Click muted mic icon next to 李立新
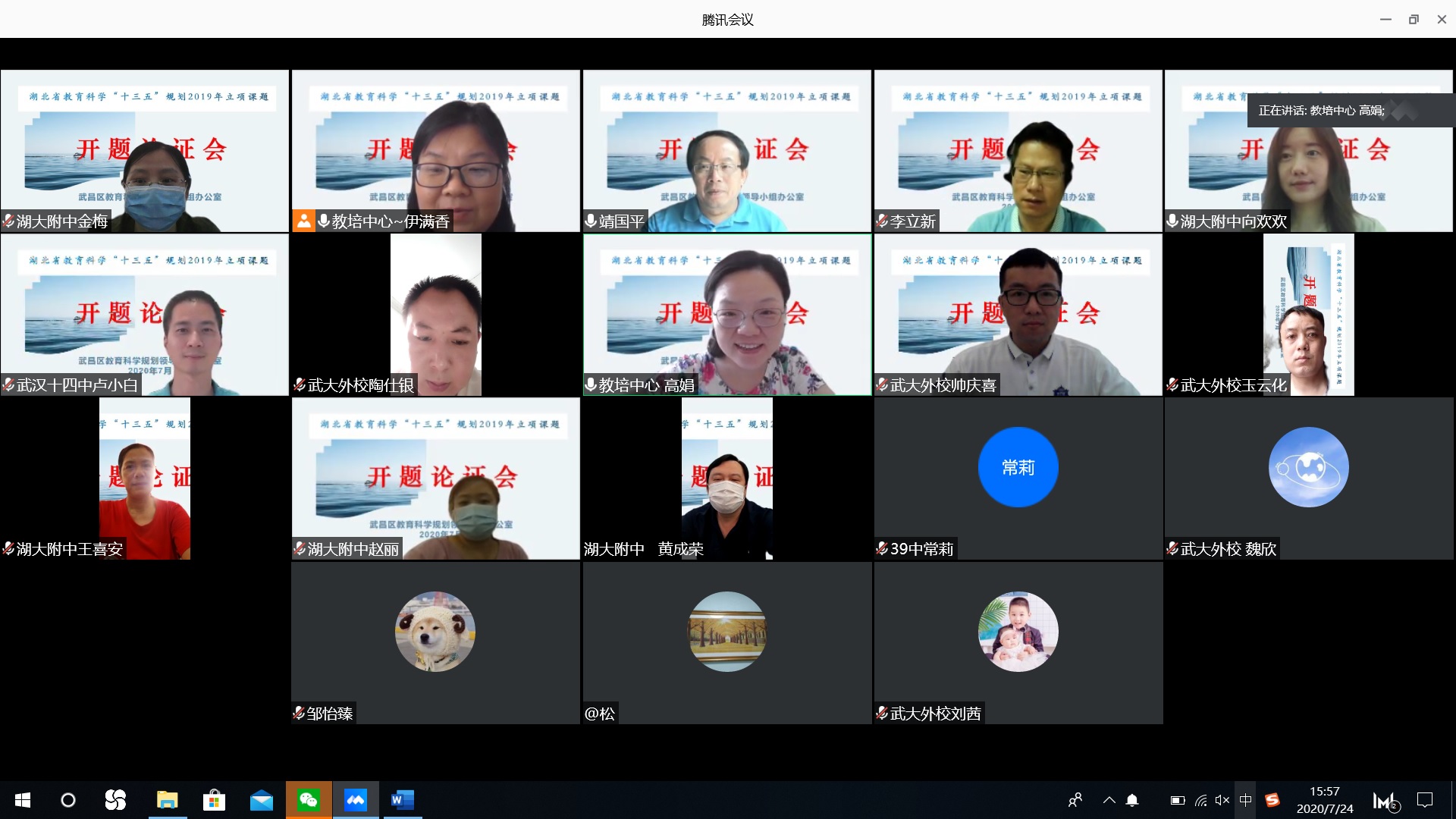 point(882,221)
